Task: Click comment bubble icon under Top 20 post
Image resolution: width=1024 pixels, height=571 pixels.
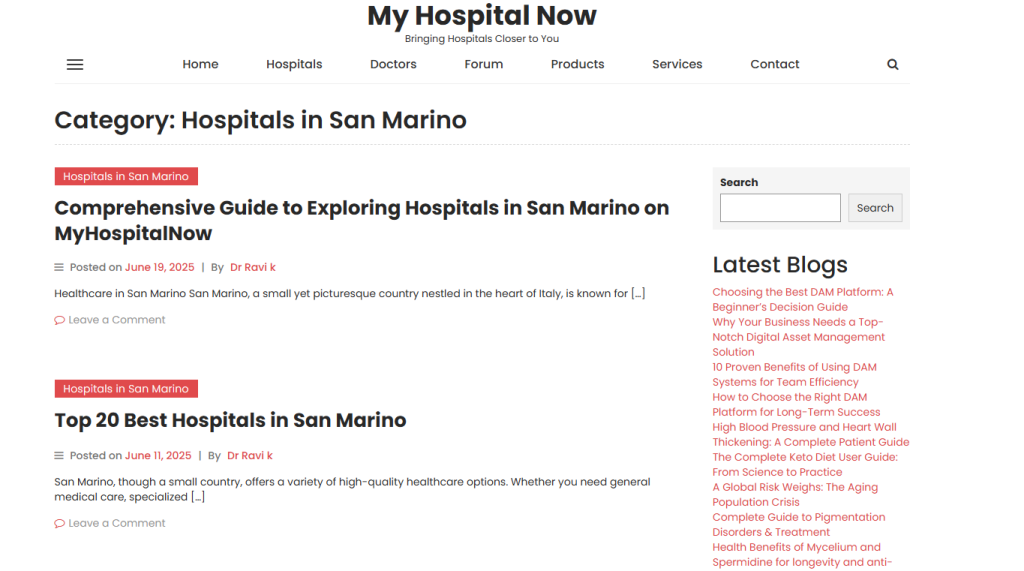Action: coord(59,523)
